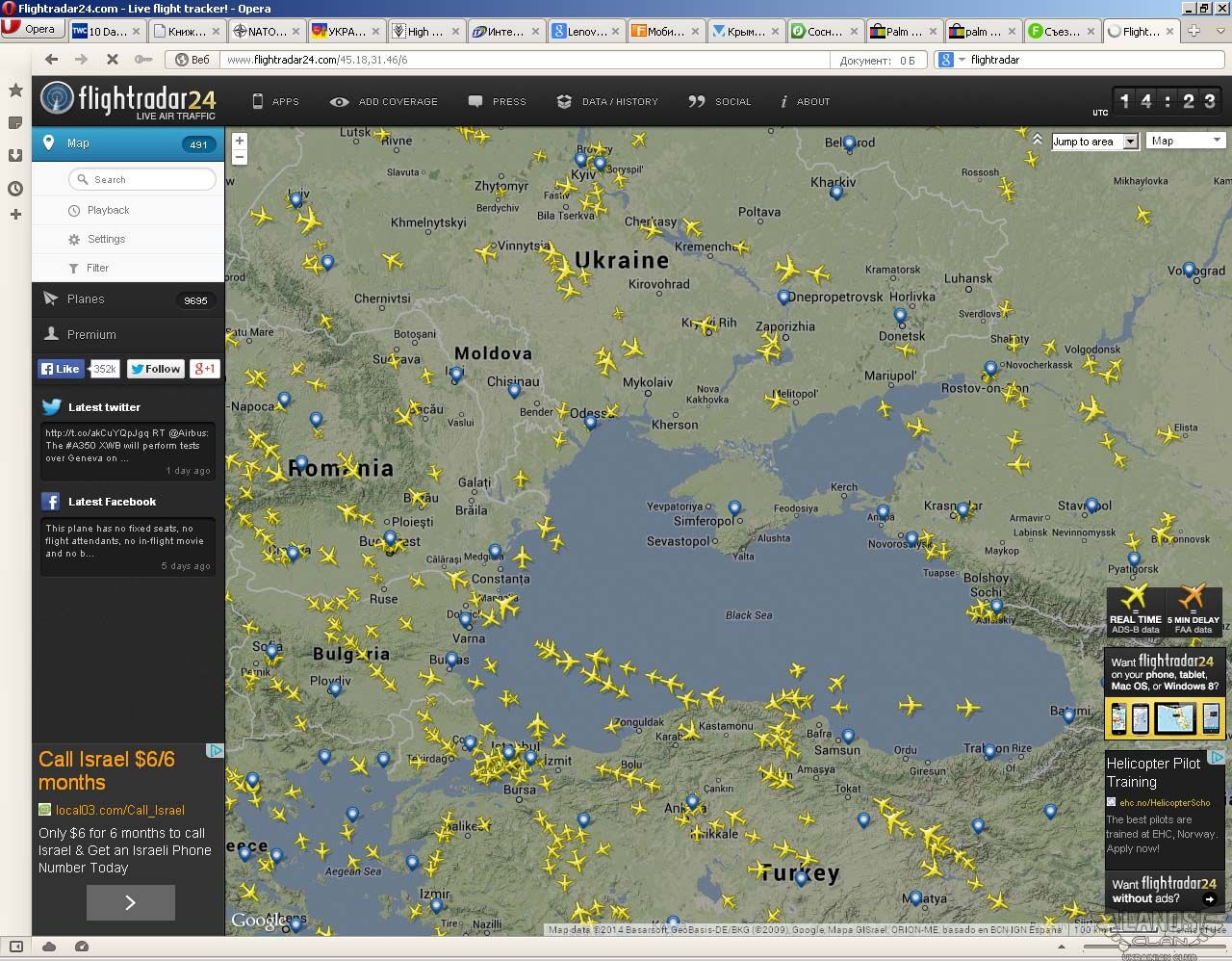Image resolution: width=1232 pixels, height=961 pixels.
Task: Toggle 5 Min Delay FAA data planes
Action: point(1193,610)
